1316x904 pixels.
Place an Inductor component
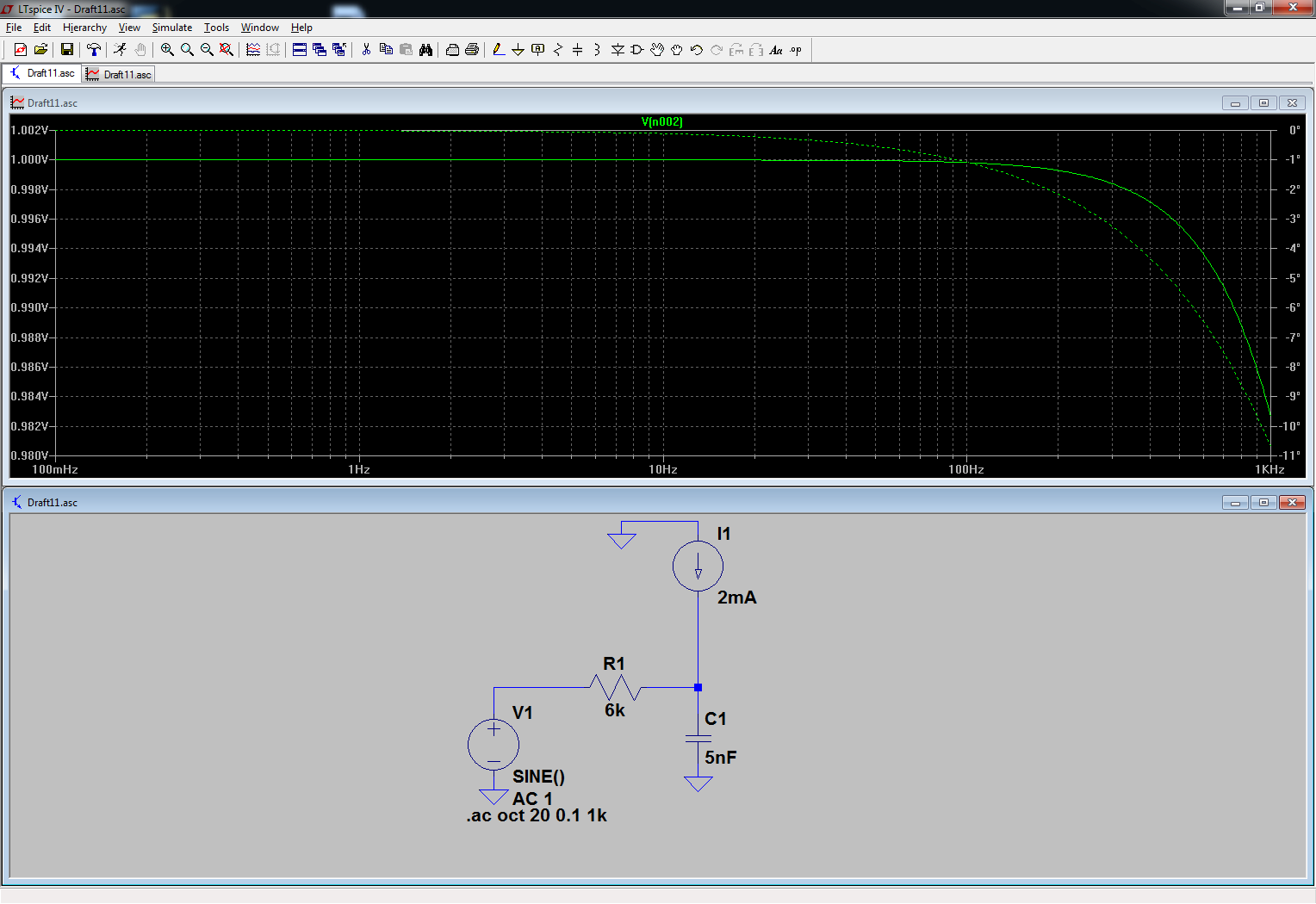tap(598, 50)
